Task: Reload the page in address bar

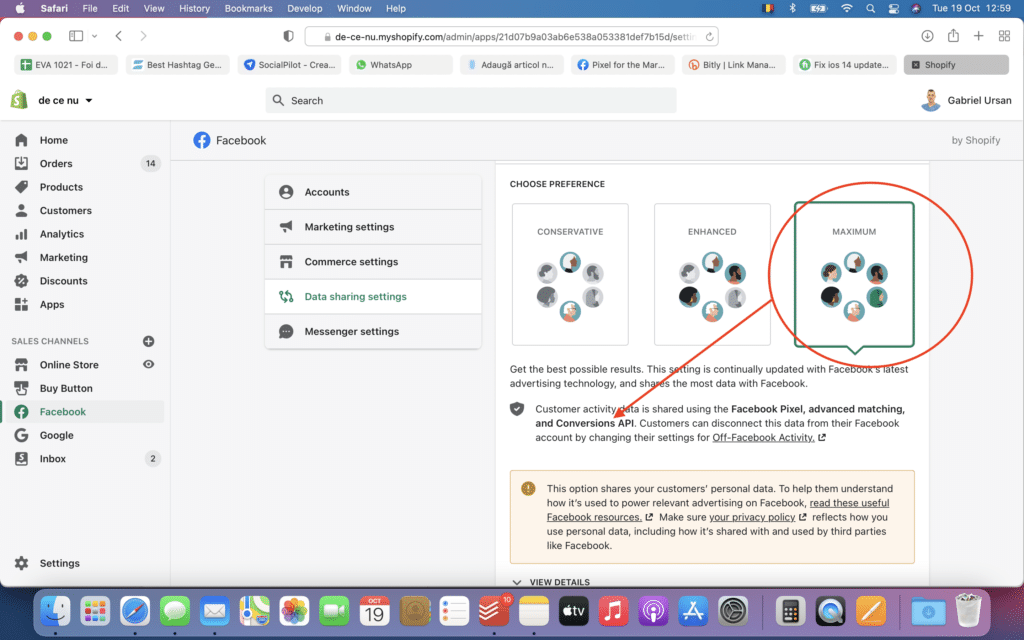Action: click(x=709, y=37)
